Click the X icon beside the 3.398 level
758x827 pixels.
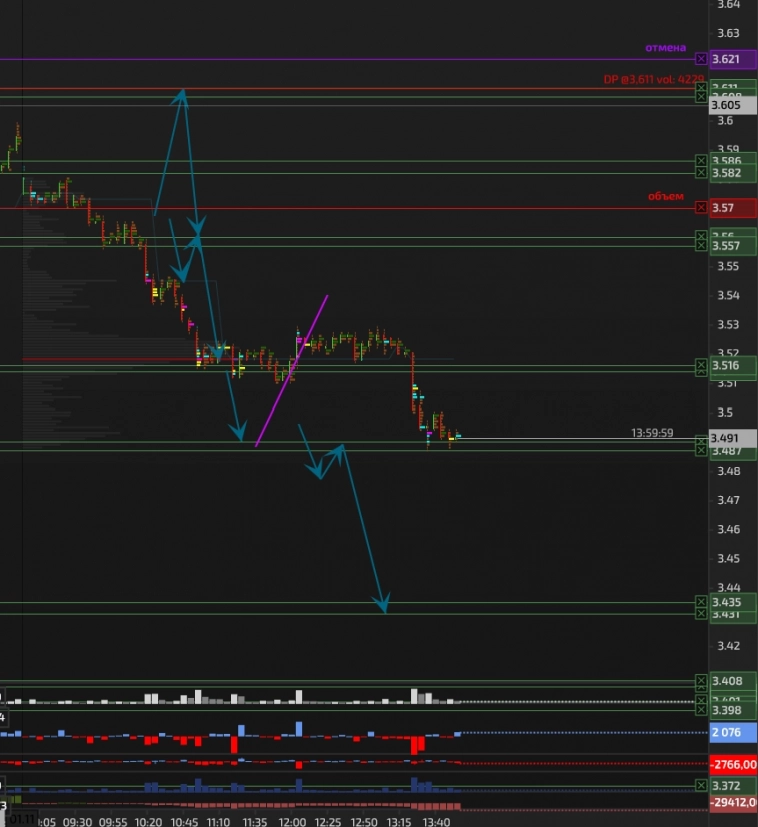tap(701, 710)
